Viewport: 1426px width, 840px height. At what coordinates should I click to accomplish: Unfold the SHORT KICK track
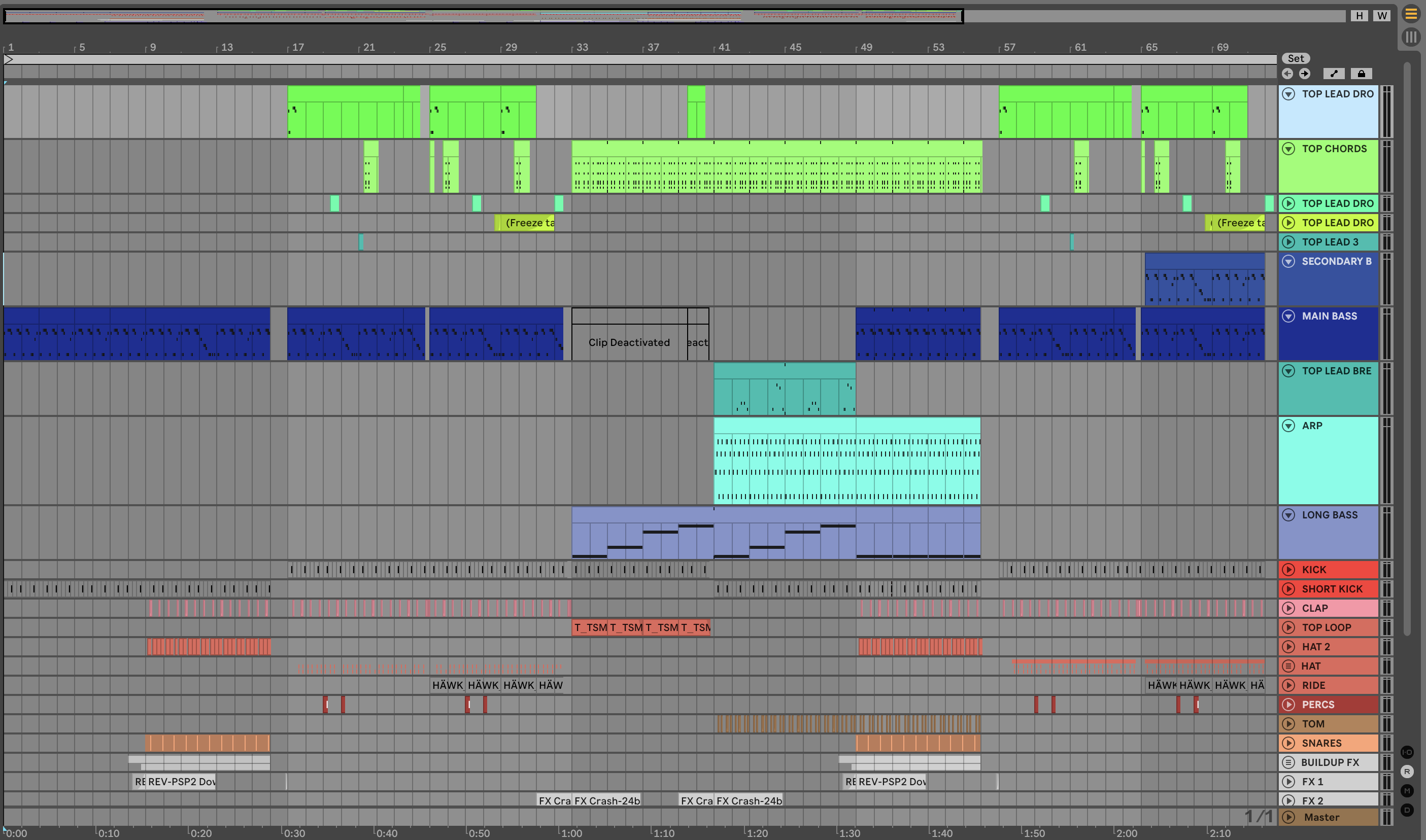coord(1288,589)
